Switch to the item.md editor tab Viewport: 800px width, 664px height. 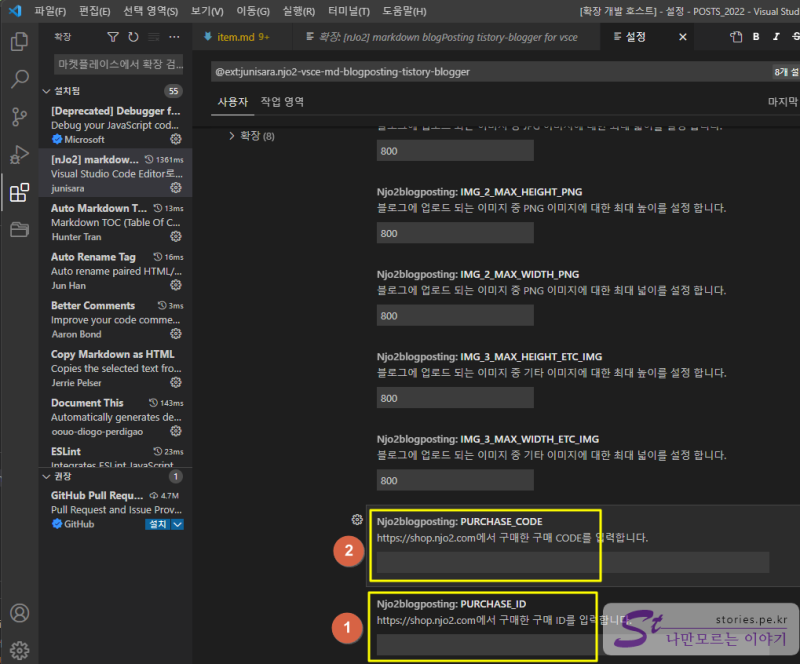click(243, 37)
